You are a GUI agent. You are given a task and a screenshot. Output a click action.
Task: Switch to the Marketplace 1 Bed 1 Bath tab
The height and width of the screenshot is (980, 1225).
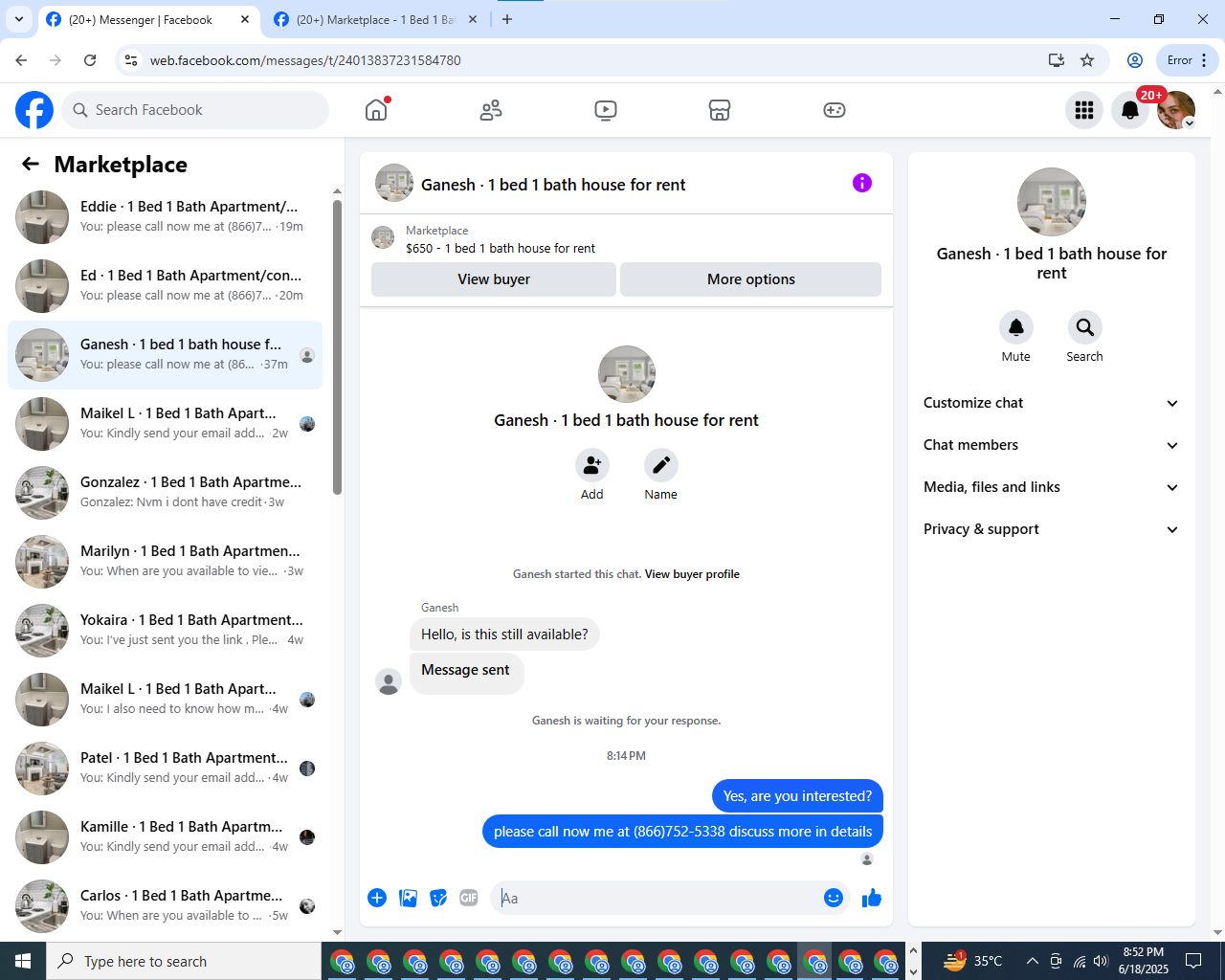[x=376, y=19]
